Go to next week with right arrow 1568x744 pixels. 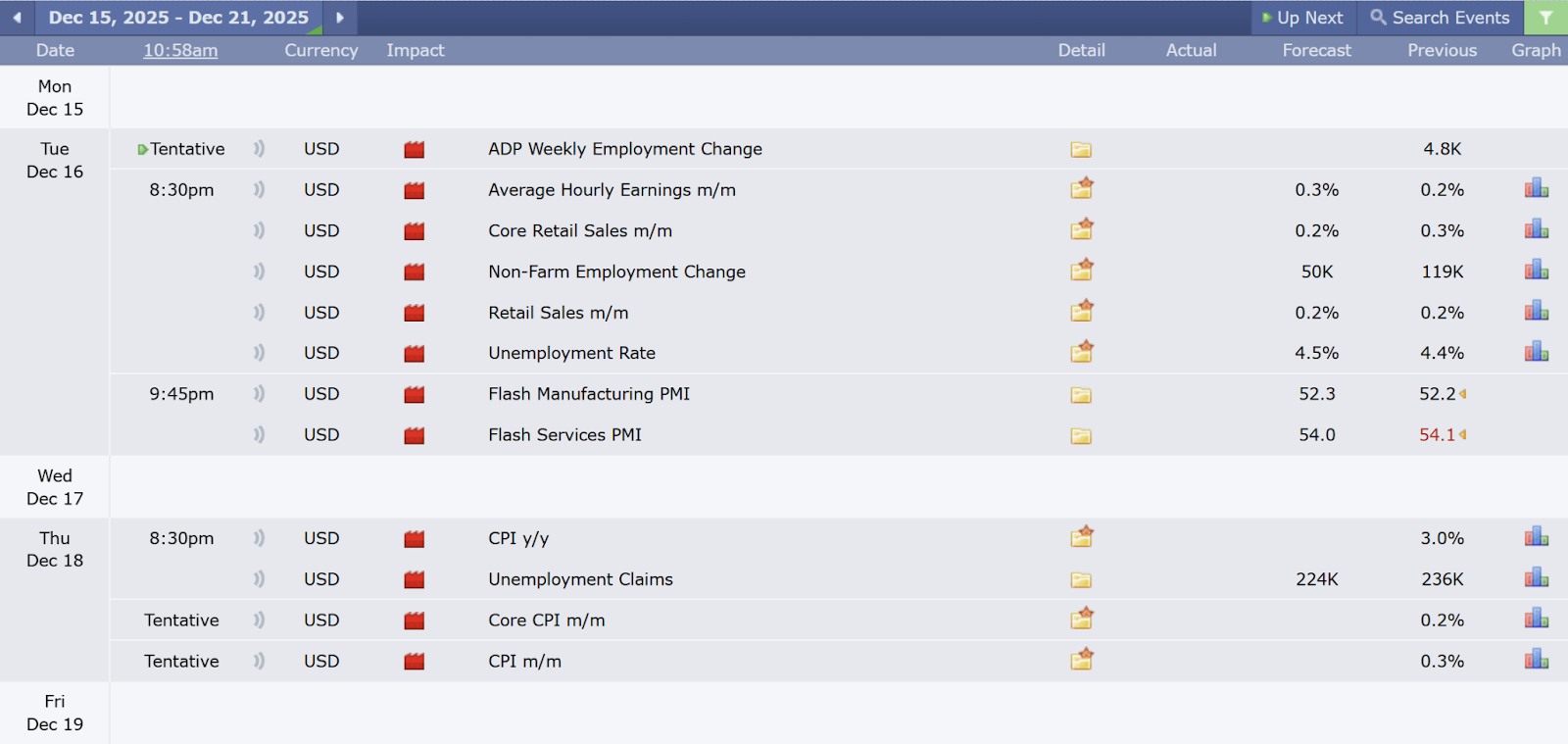pos(340,18)
